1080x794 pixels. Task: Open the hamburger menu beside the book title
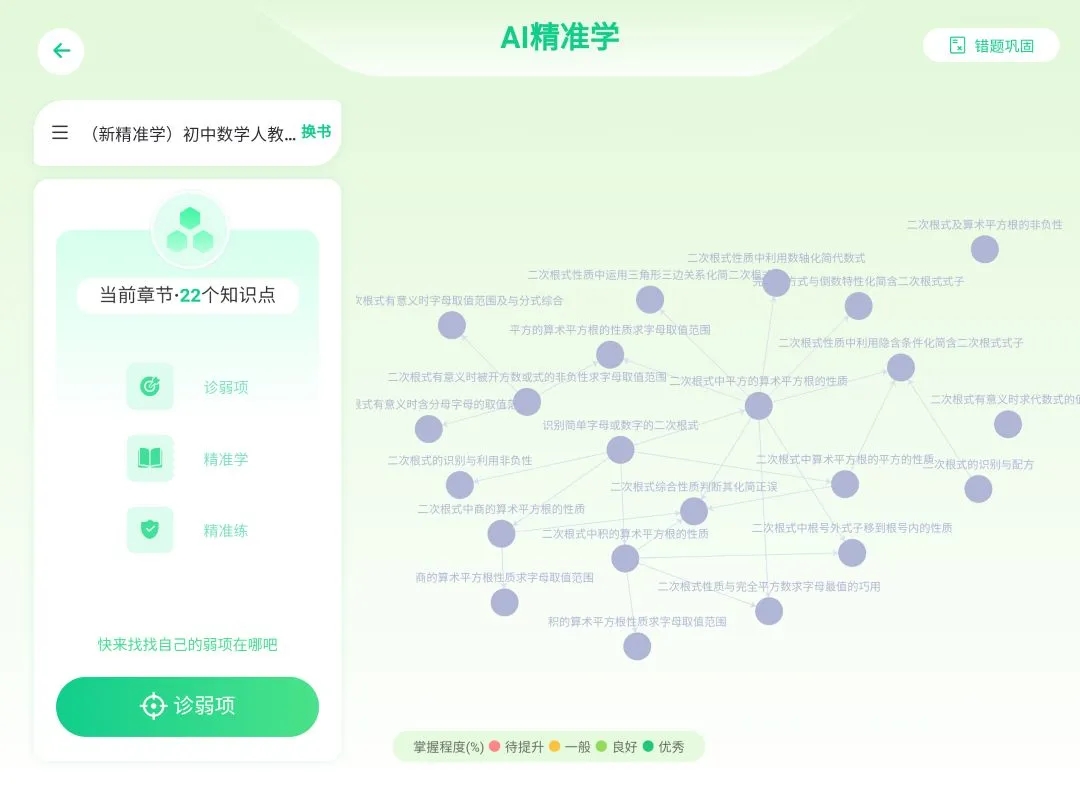pyautogui.click(x=60, y=133)
